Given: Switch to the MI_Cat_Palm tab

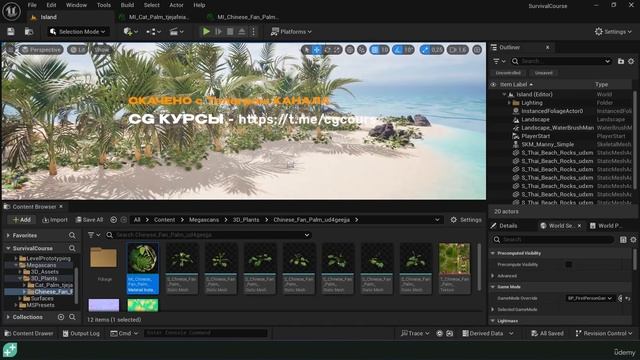Looking at the screenshot, I should [158, 17].
